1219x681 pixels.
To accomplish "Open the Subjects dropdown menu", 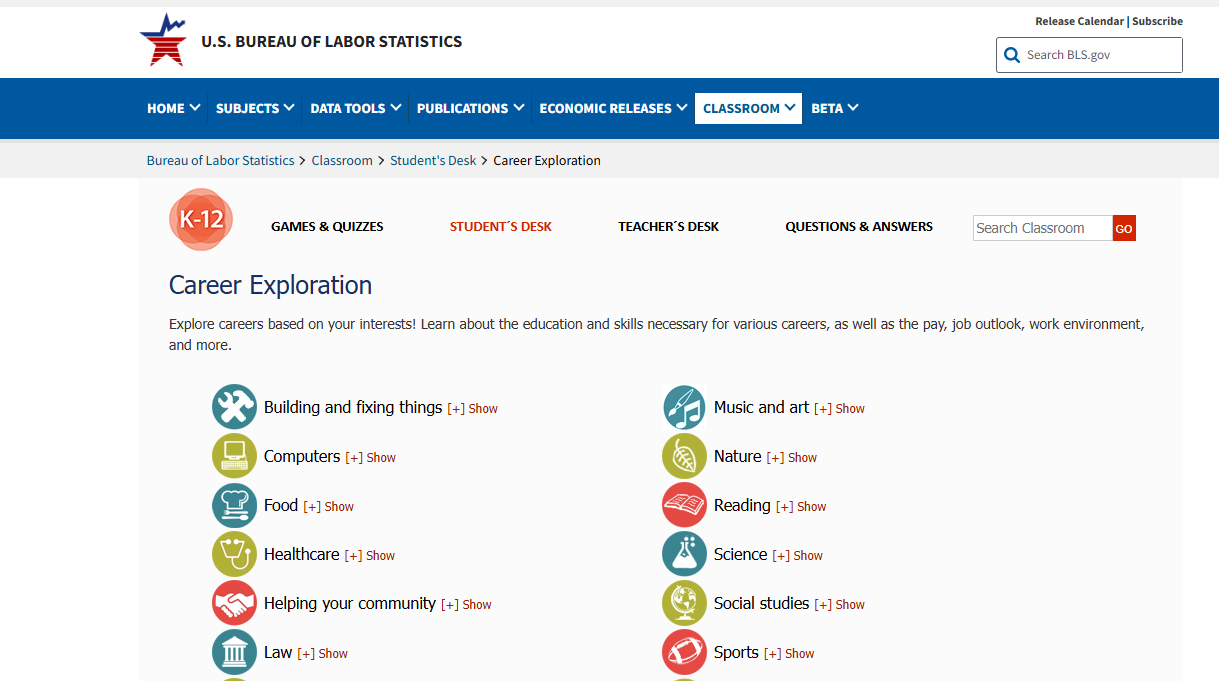I will click(x=255, y=108).
